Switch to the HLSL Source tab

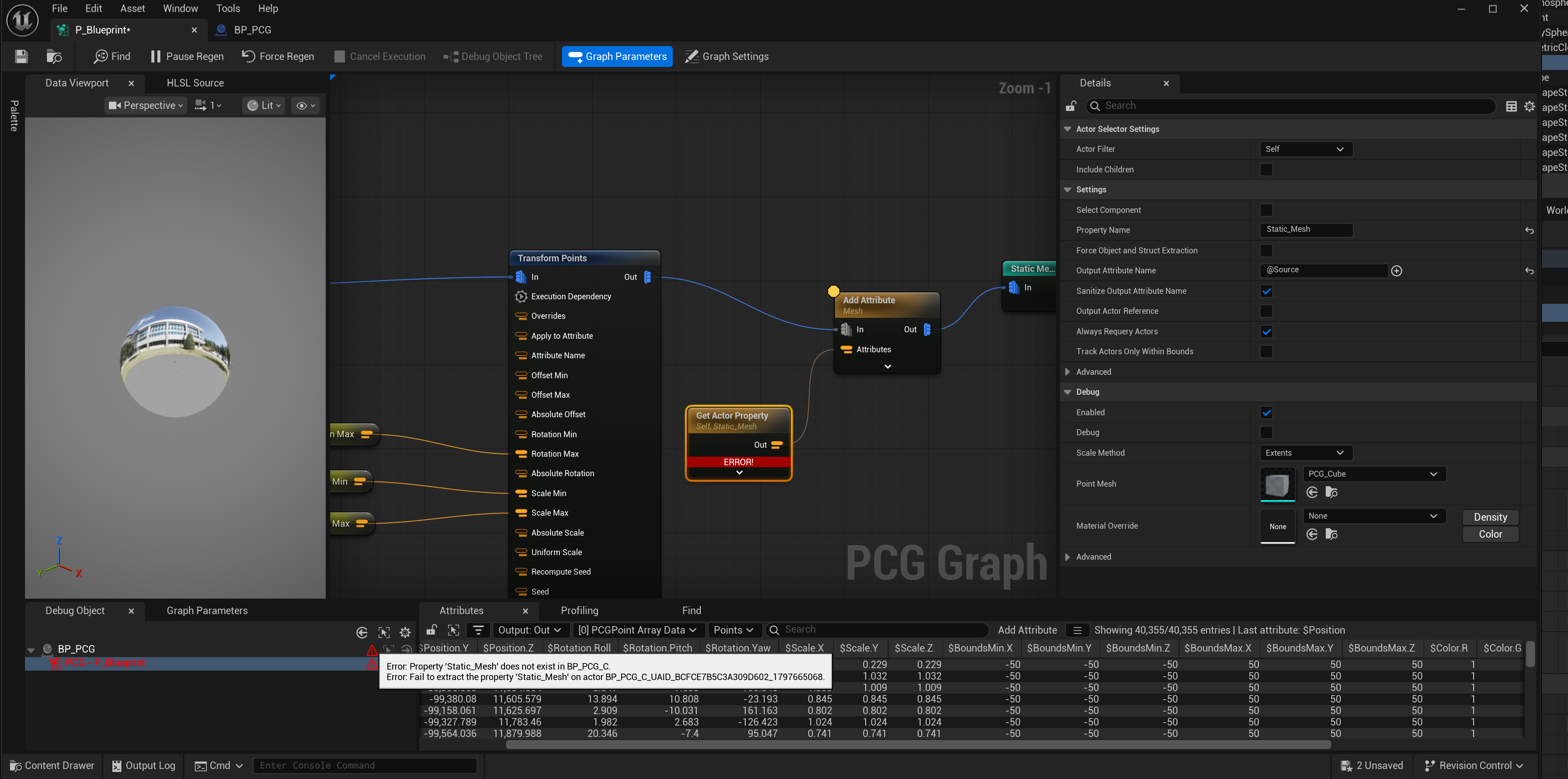point(195,83)
